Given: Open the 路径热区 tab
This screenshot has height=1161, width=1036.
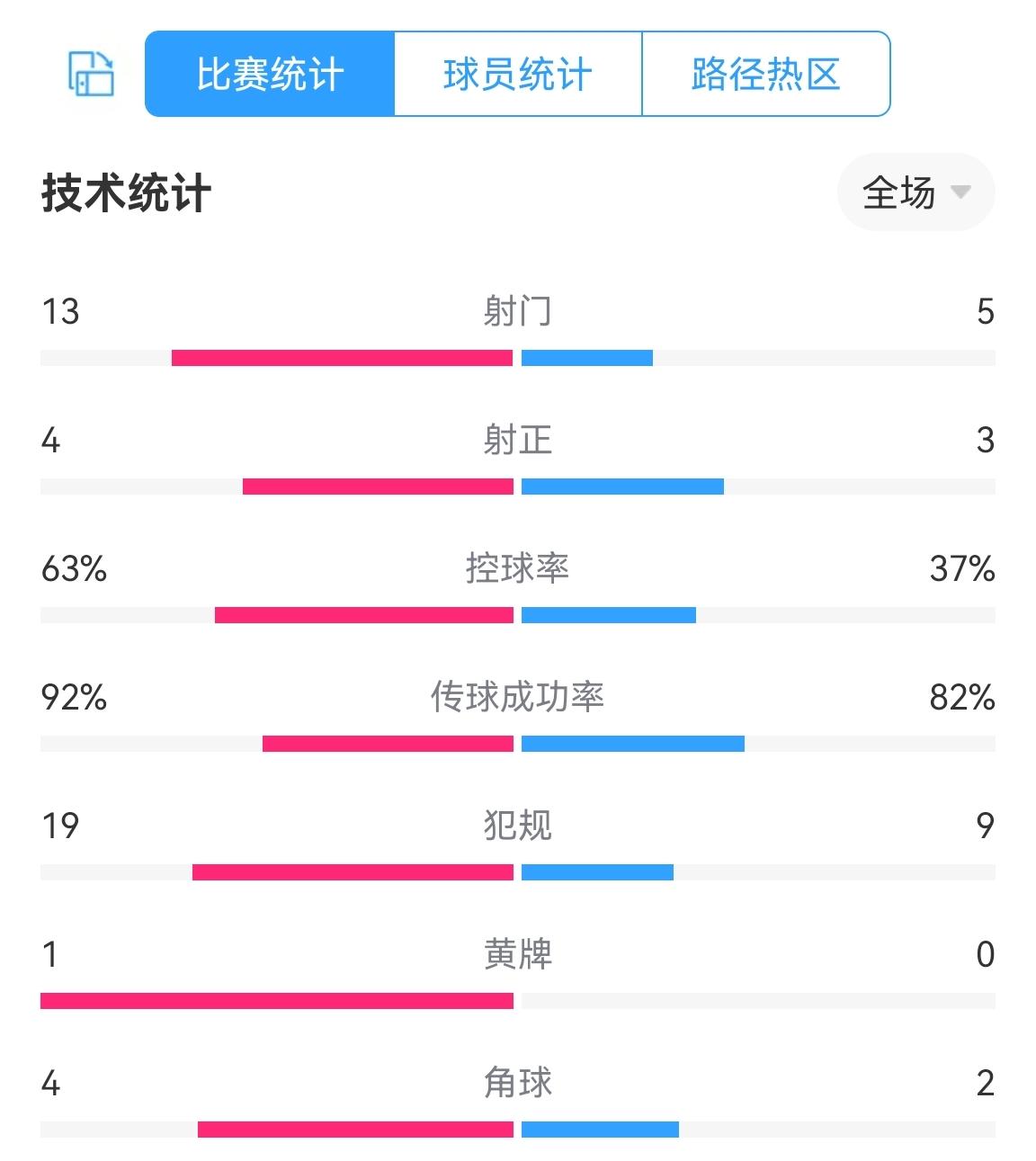Looking at the screenshot, I should (766, 75).
